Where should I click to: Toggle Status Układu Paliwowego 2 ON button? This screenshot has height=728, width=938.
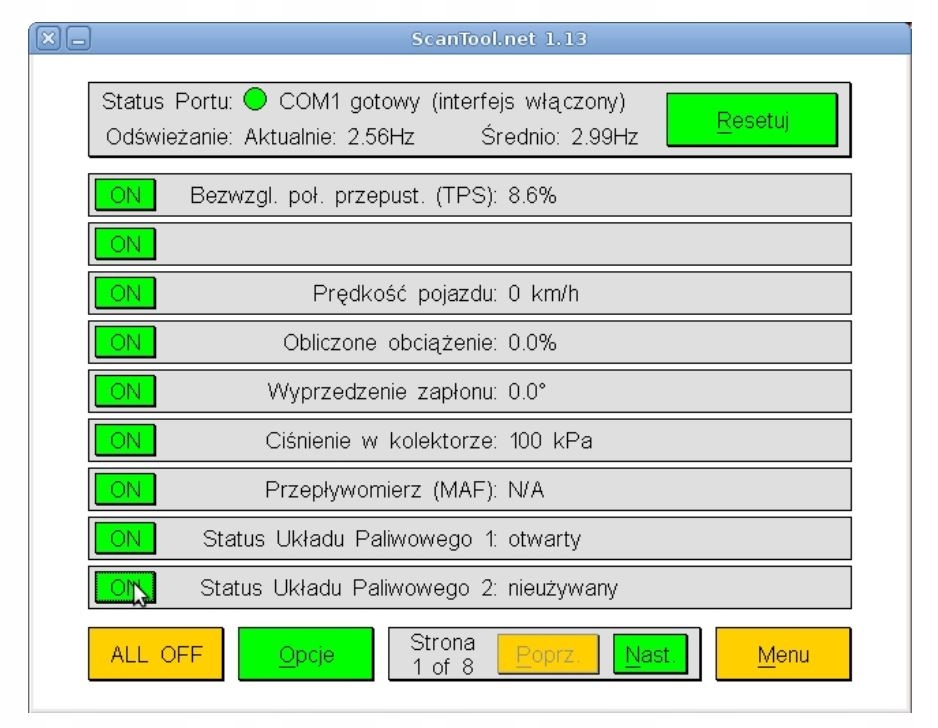click(x=124, y=588)
